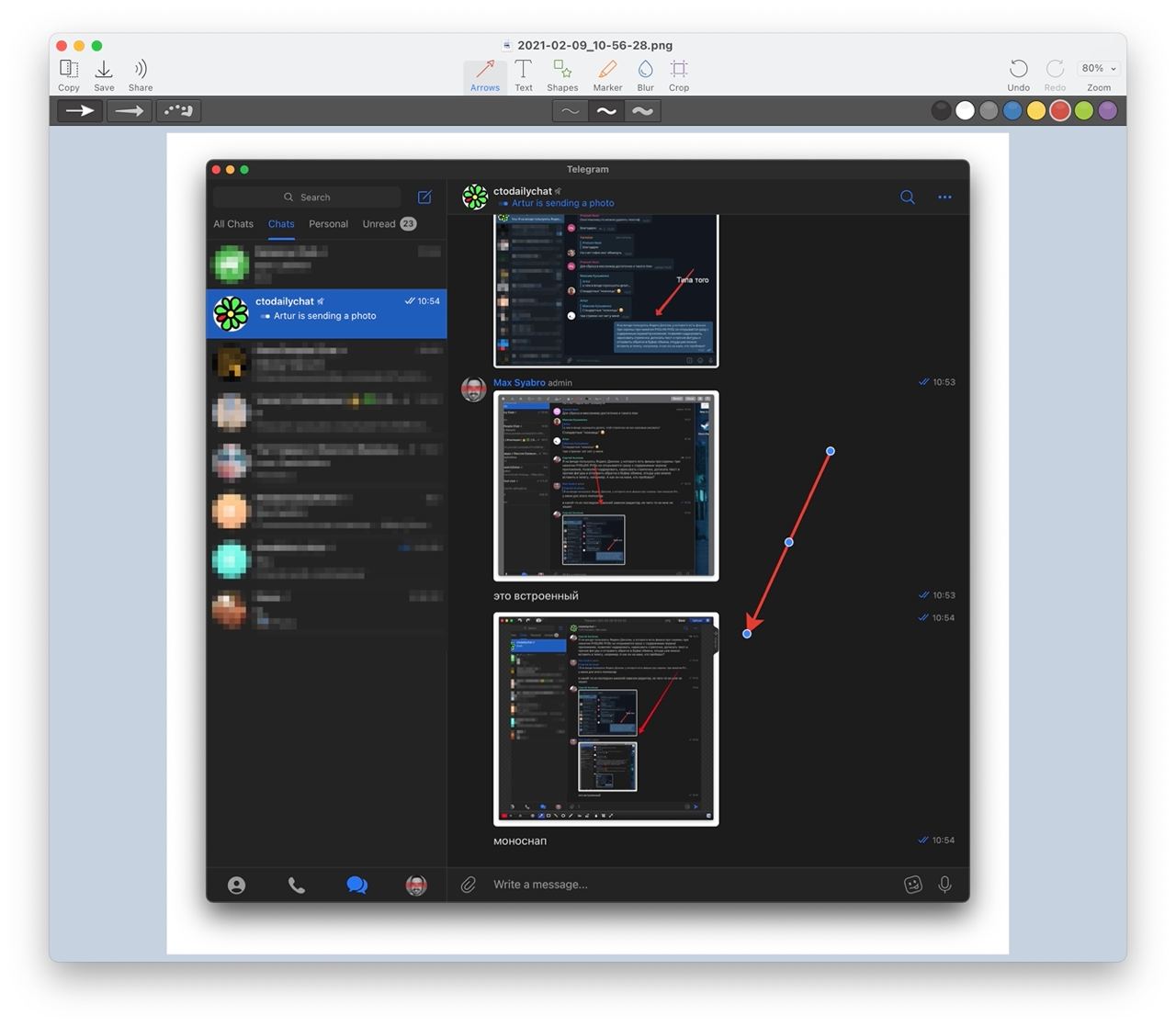The height and width of the screenshot is (1027, 1176).
Task: Activate the Marker tool
Action: pyautogui.click(x=607, y=75)
